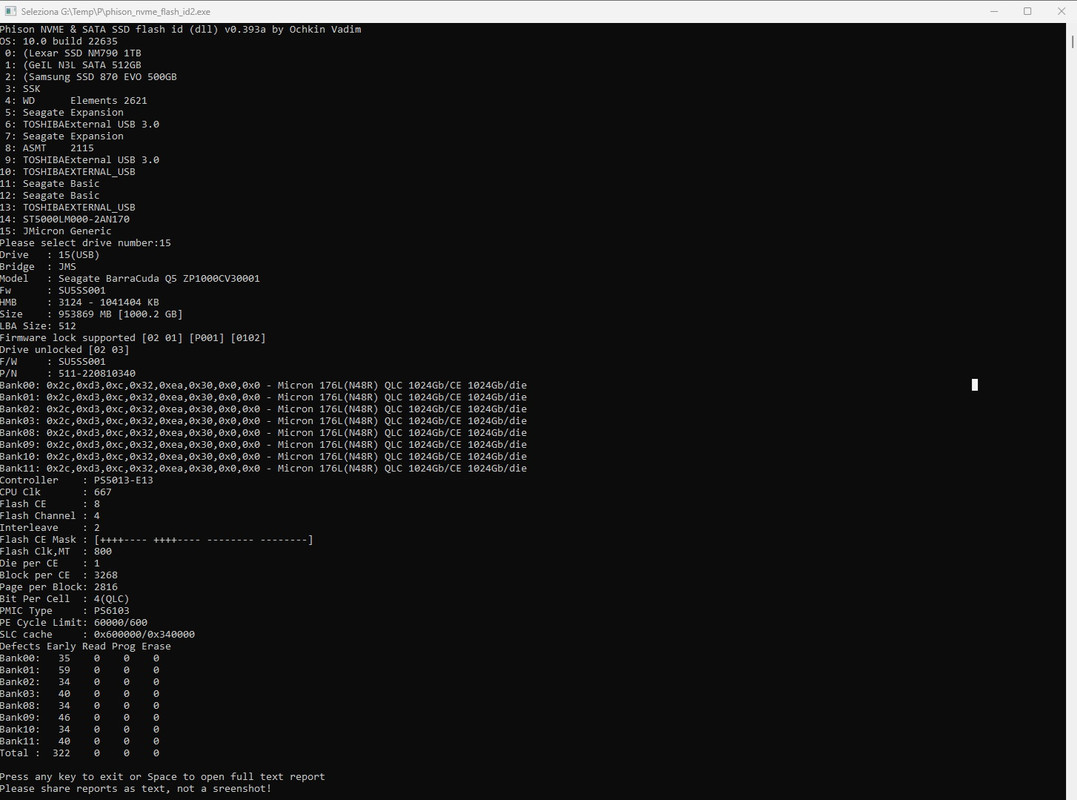Viewport: 1077px width, 800px height.
Task: Click the window title text 'Seleziona G:\Temp\P\phison_nvme_flash_id2.exe'
Action: (x=115, y=12)
